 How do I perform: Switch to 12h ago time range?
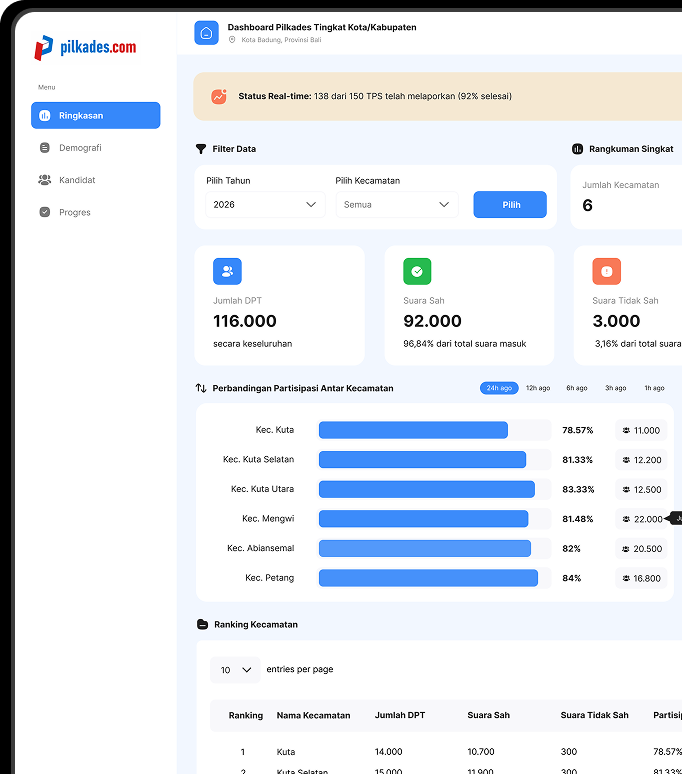[x=538, y=388]
